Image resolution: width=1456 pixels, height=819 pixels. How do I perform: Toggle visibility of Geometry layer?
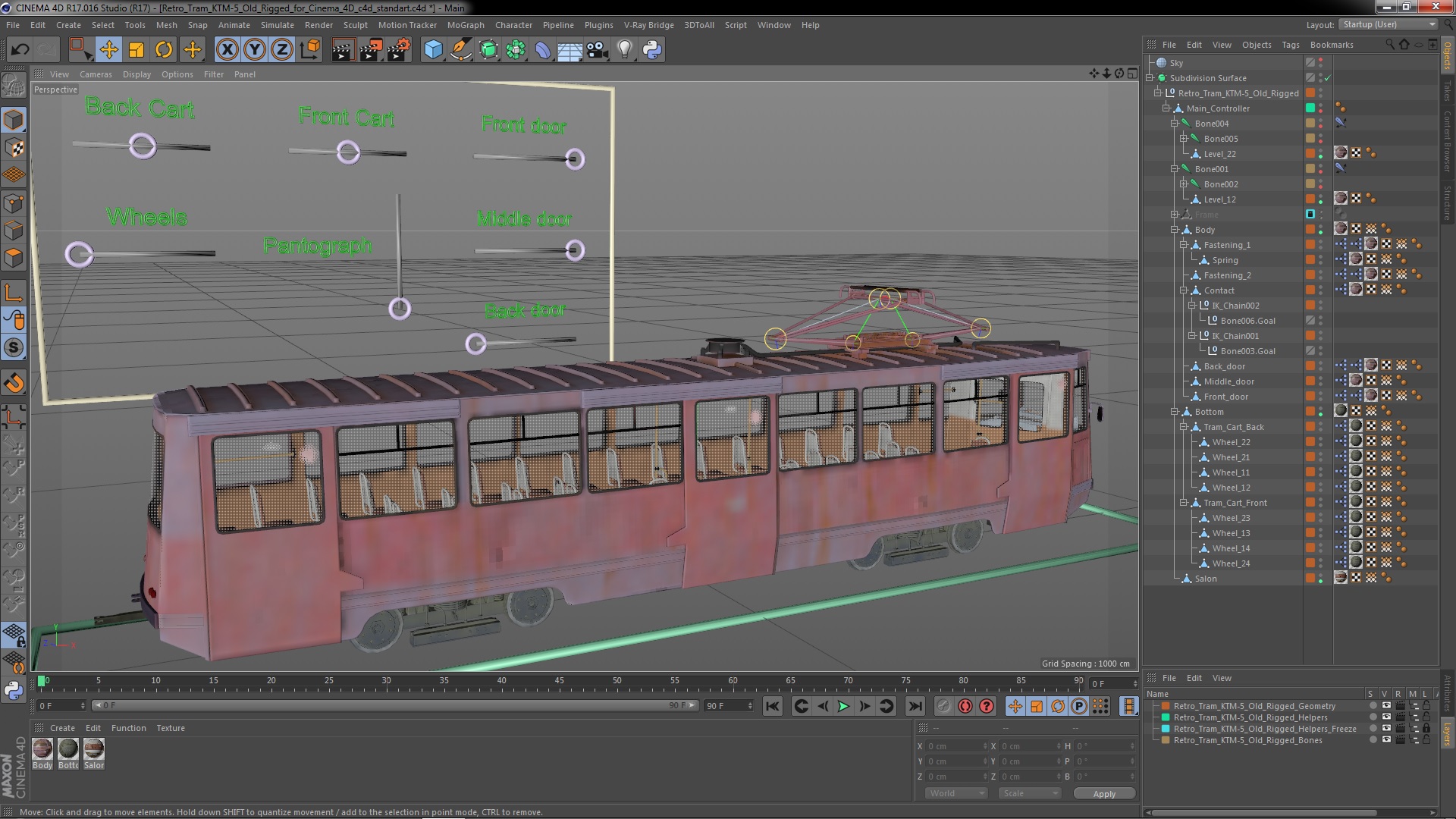(1385, 706)
